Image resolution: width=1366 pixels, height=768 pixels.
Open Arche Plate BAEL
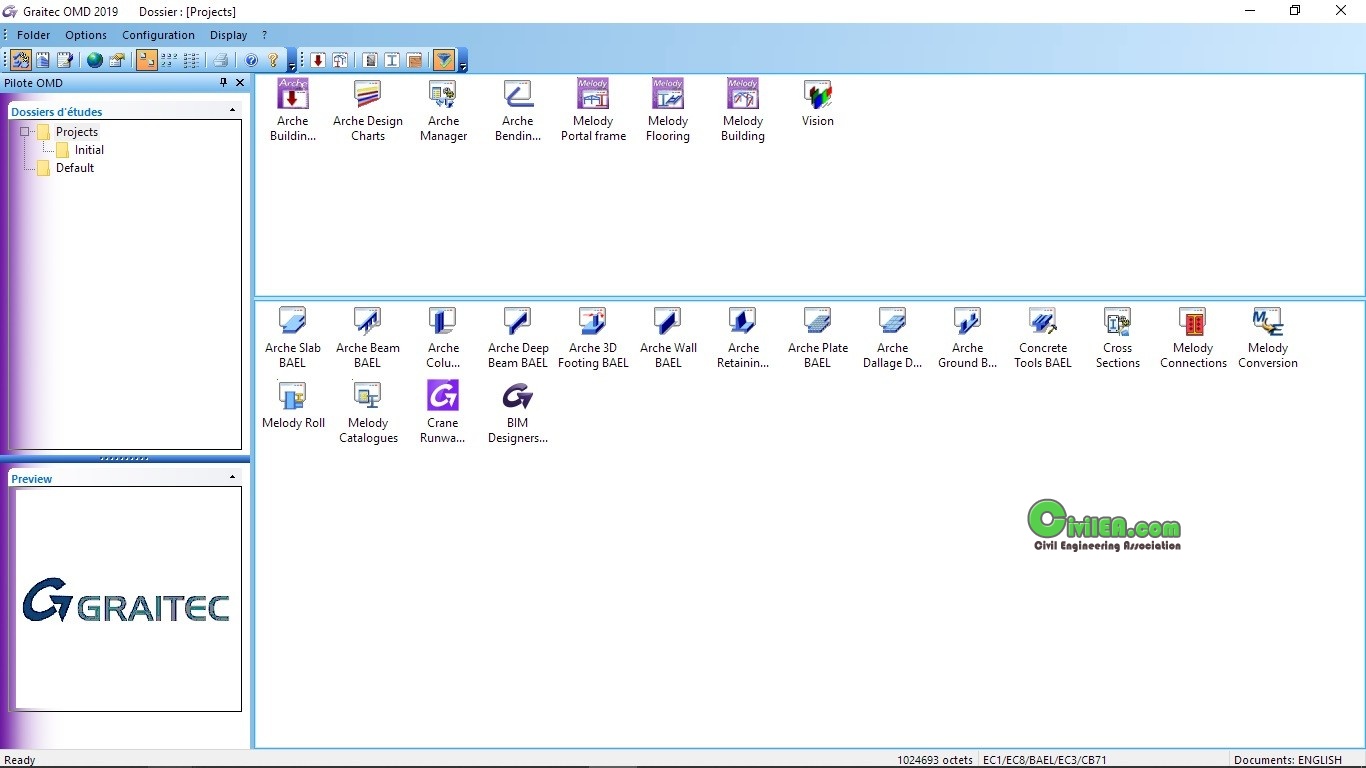tap(818, 337)
